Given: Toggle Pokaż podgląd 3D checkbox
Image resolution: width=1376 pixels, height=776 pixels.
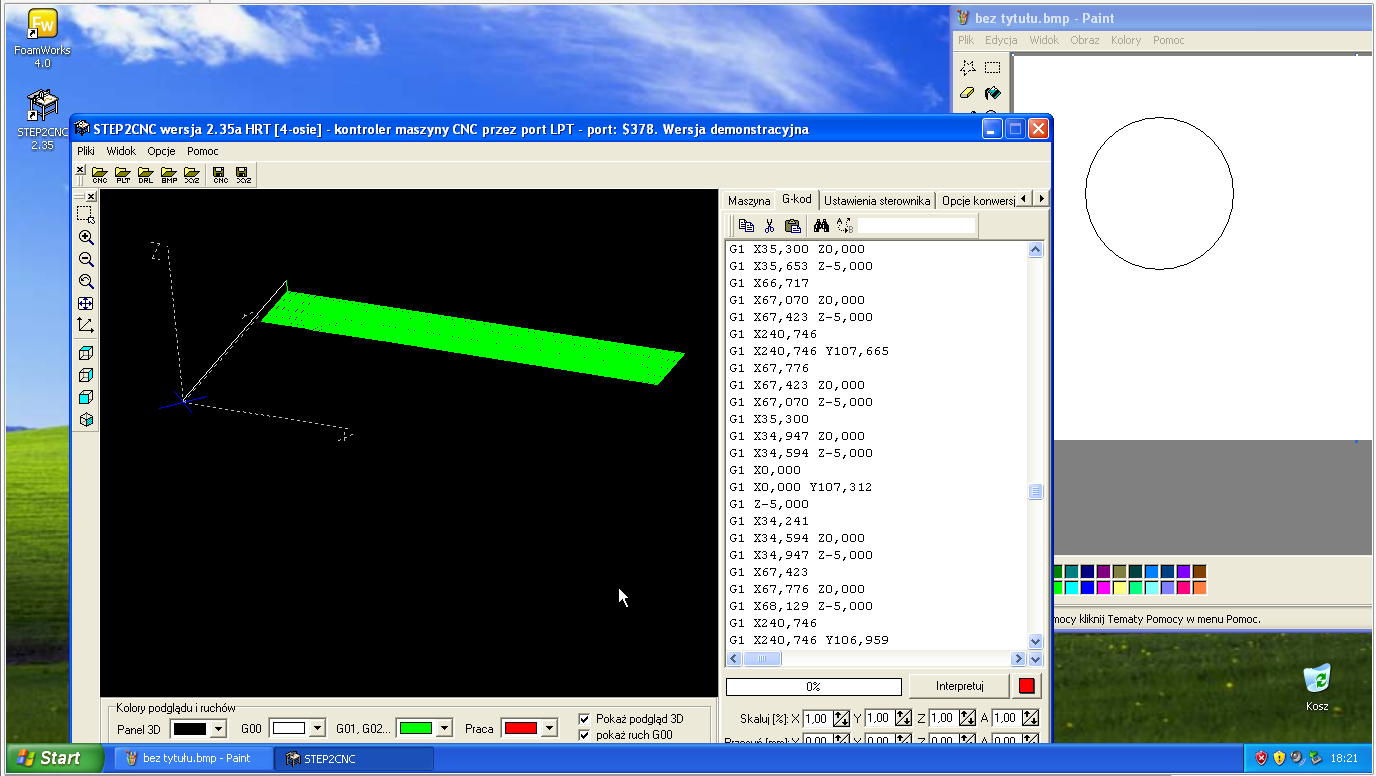Looking at the screenshot, I should click(x=584, y=719).
